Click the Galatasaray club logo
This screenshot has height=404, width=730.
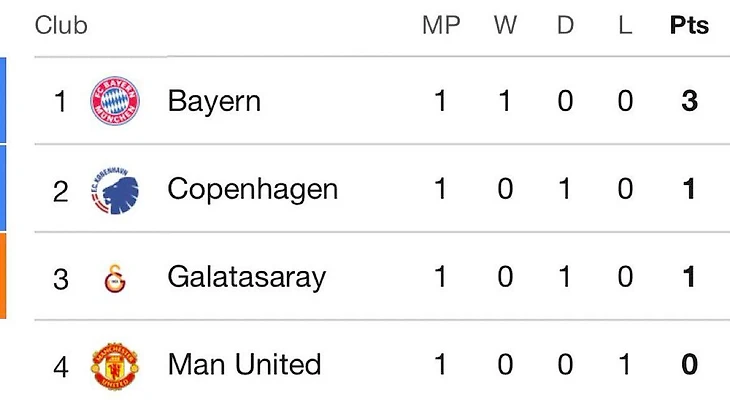tap(115, 278)
